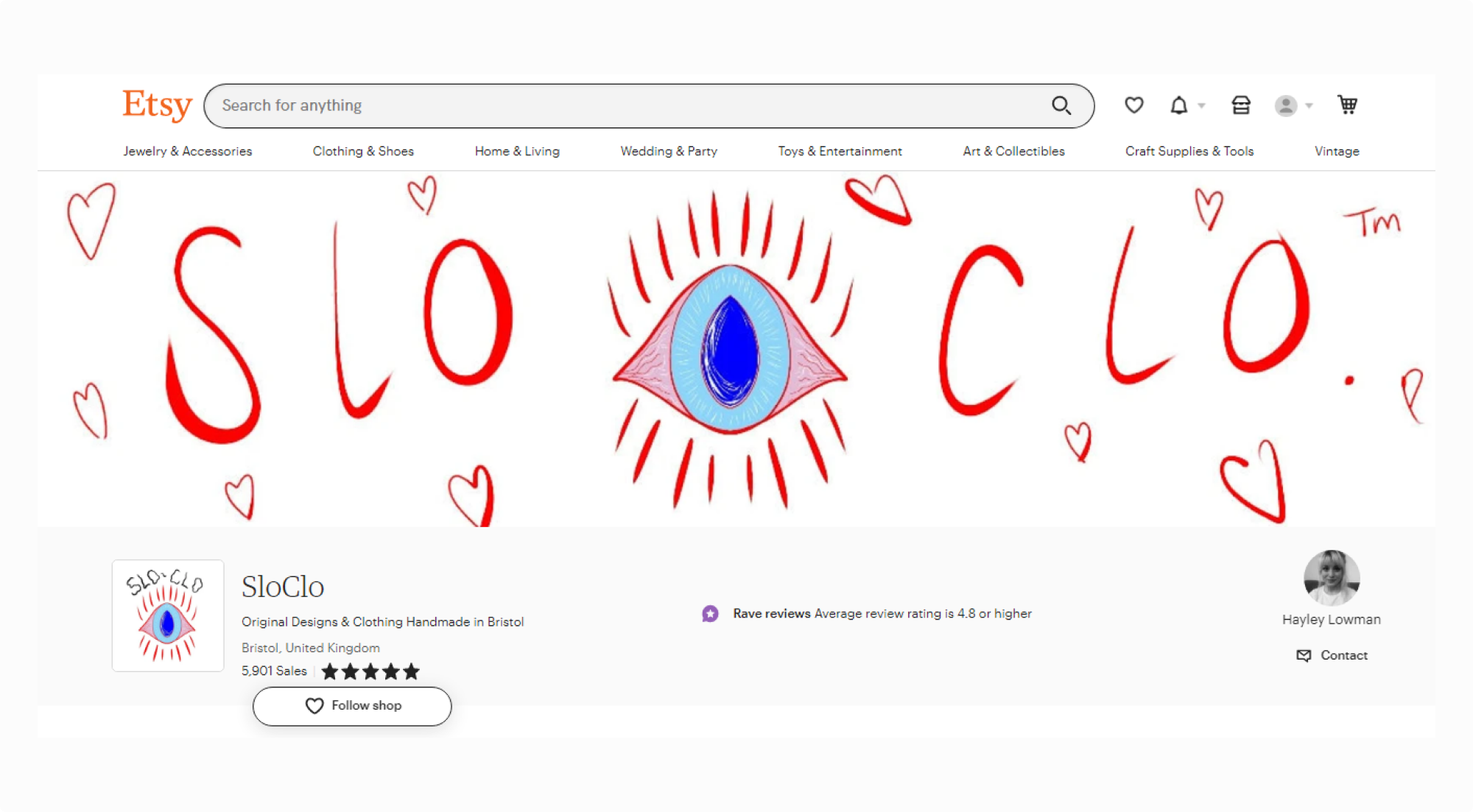The height and width of the screenshot is (812, 1473).
Task: Click the Rave reviews badge icon
Action: pyautogui.click(x=710, y=613)
